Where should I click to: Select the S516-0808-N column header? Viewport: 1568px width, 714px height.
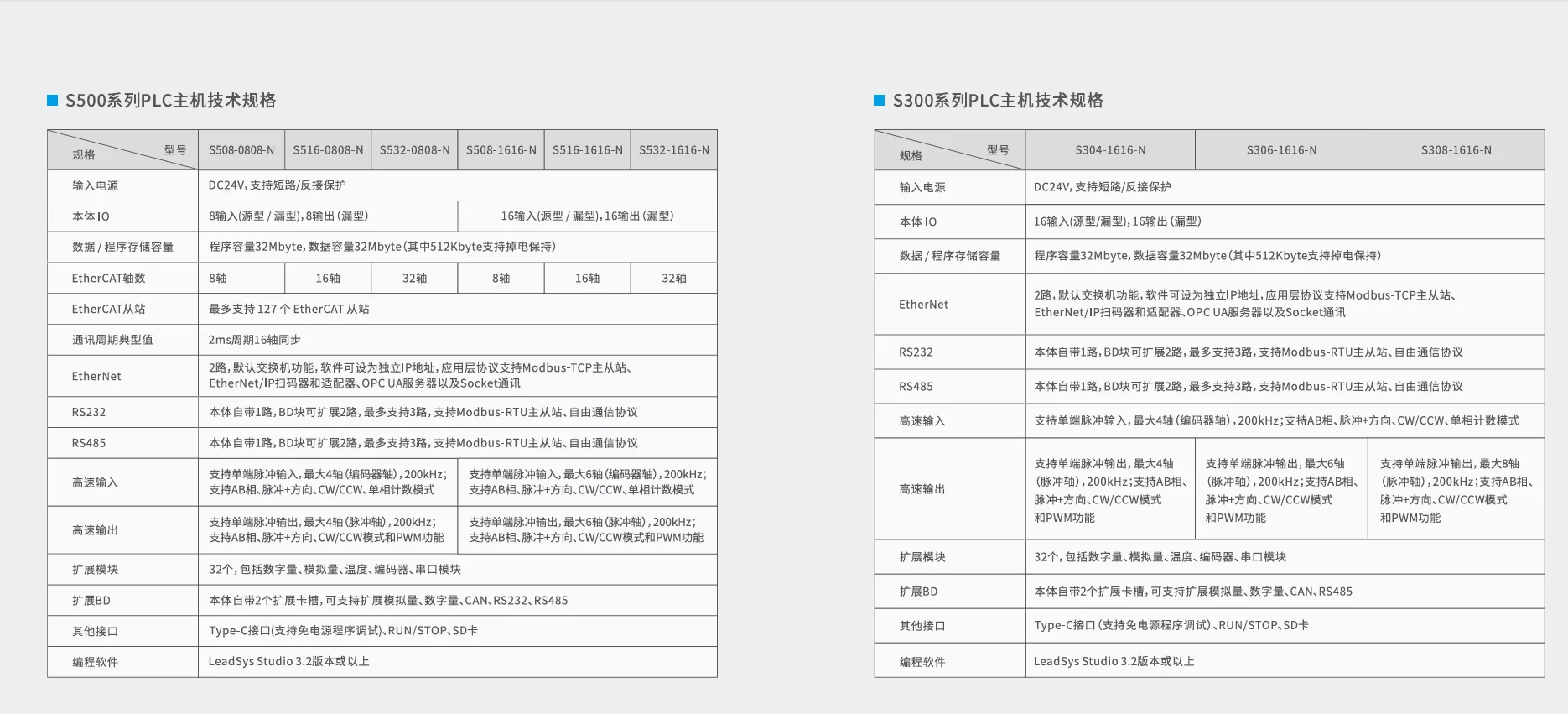328,150
